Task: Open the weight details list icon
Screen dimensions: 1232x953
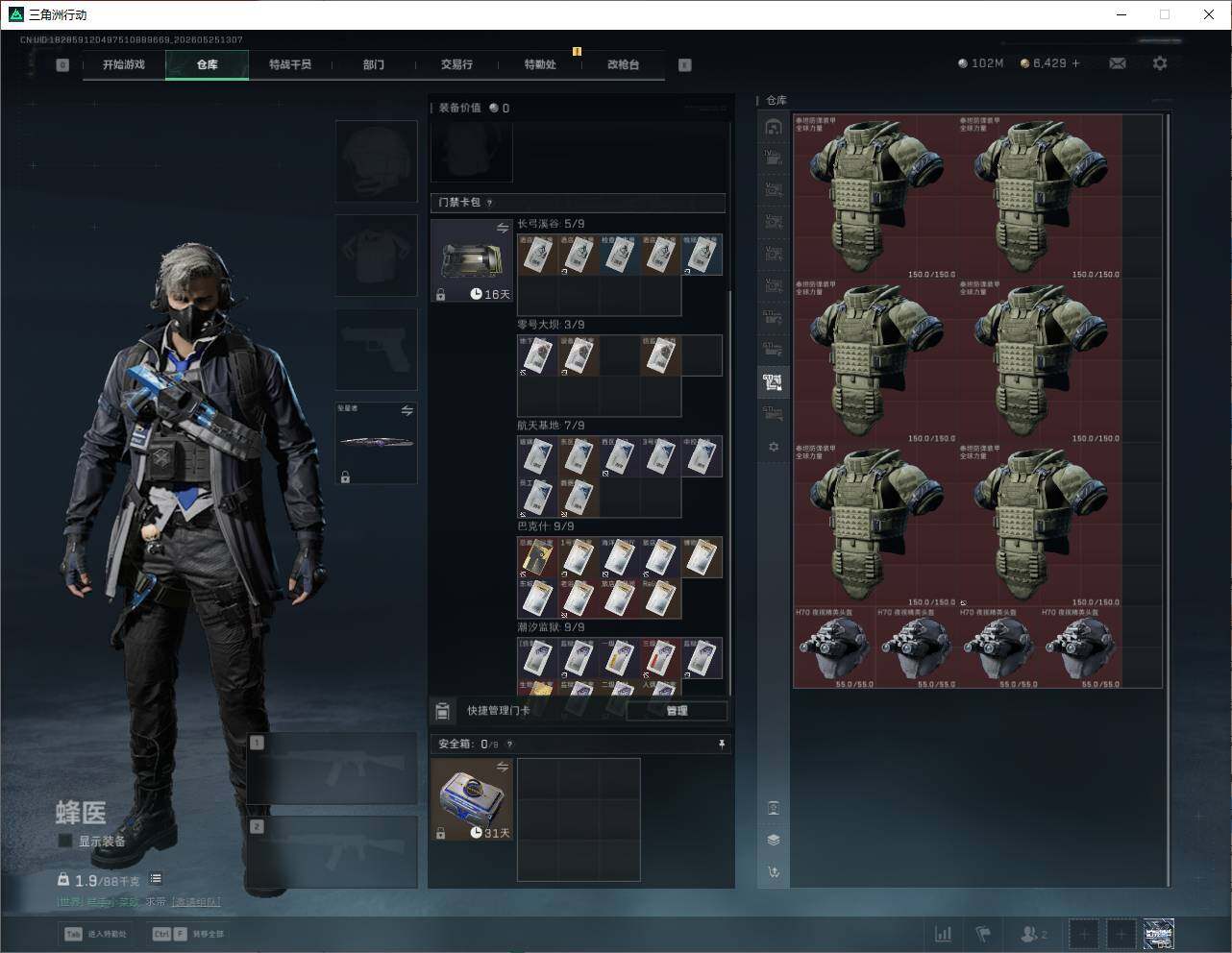Action: click(156, 879)
